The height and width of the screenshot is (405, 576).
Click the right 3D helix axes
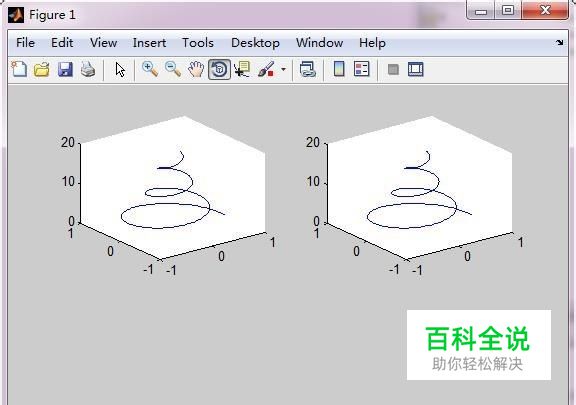click(x=420, y=187)
